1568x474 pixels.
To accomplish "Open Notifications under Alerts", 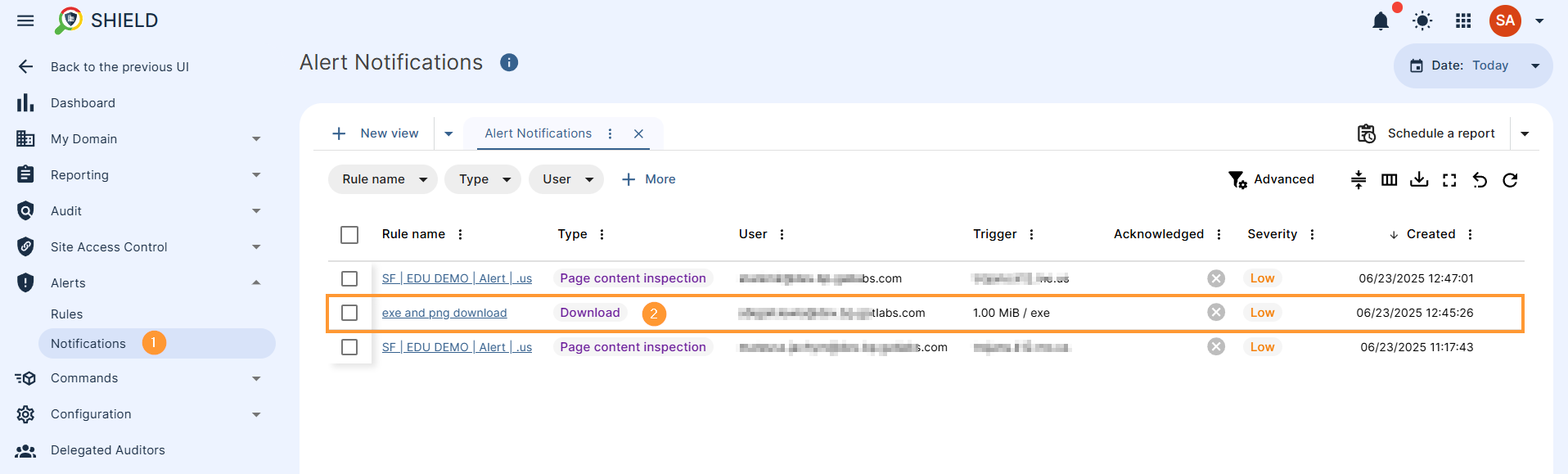I will point(156,344).
